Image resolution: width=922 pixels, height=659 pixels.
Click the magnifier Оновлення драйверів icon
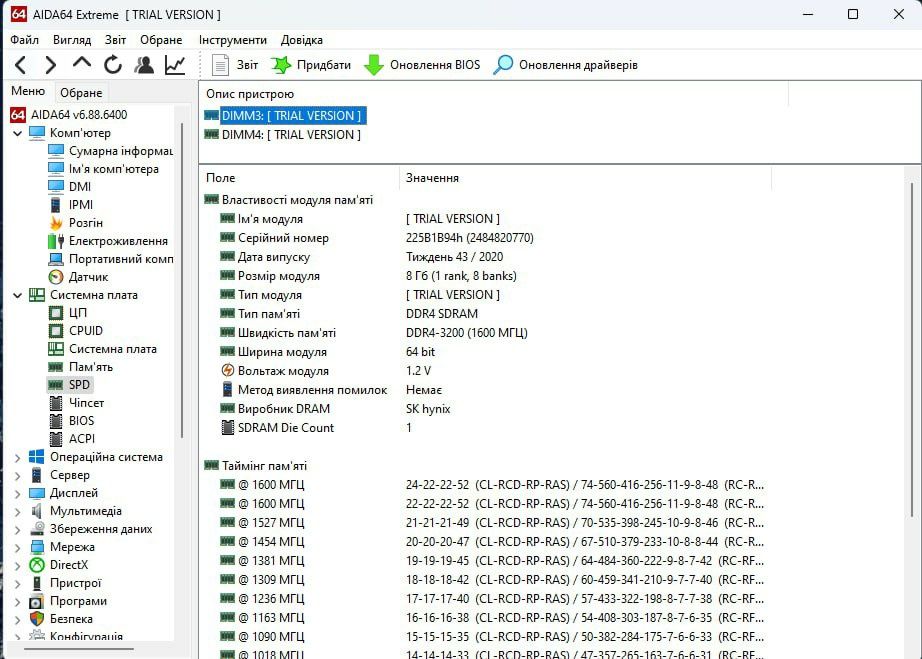503,65
